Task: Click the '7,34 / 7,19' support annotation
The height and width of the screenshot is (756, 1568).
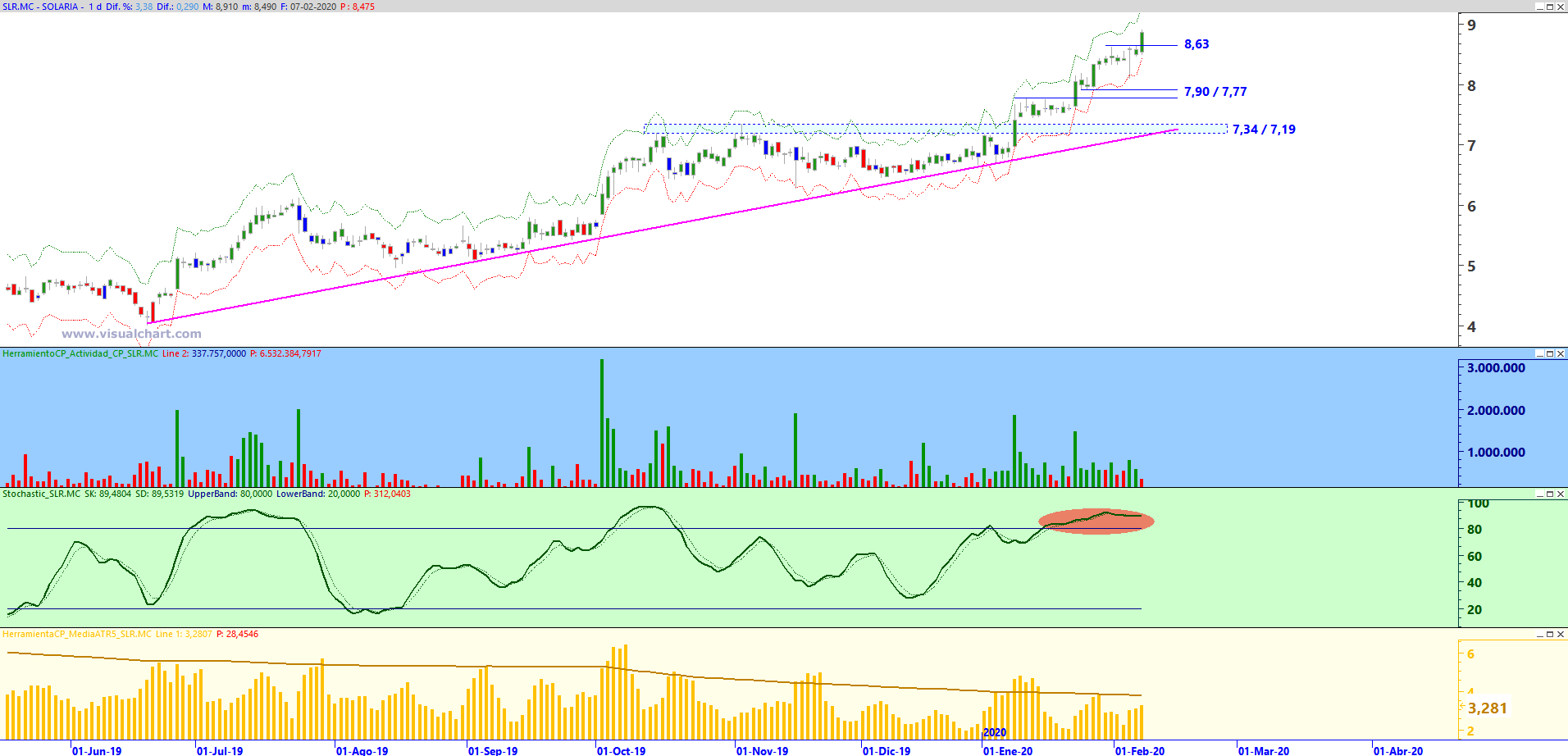Action: pyautogui.click(x=1264, y=130)
